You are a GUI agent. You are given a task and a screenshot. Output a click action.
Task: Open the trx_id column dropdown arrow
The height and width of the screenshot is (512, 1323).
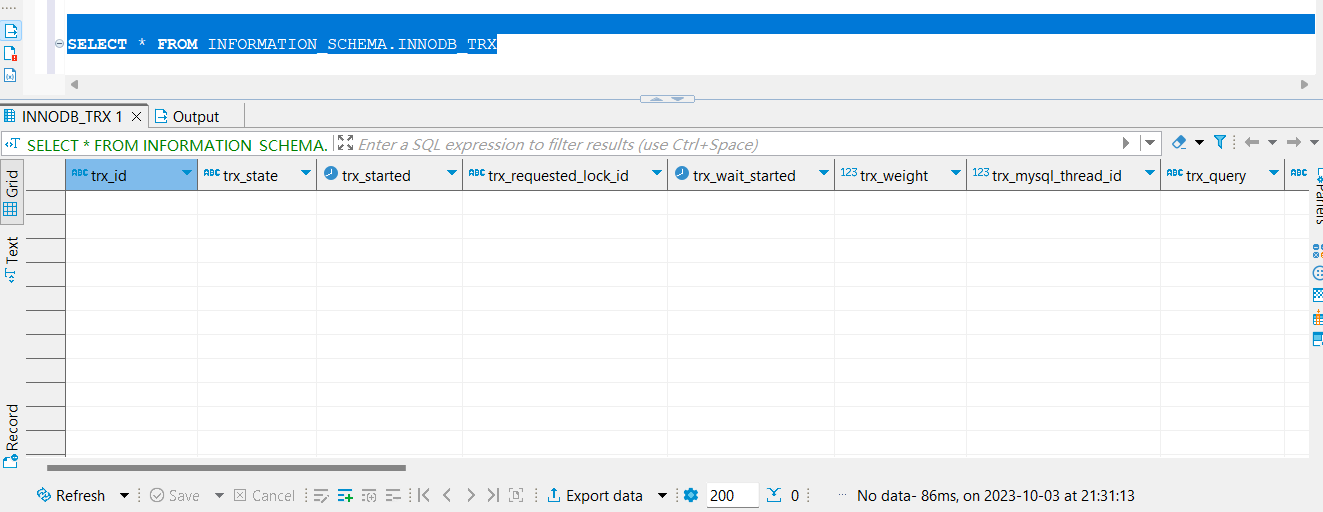pyautogui.click(x=187, y=174)
